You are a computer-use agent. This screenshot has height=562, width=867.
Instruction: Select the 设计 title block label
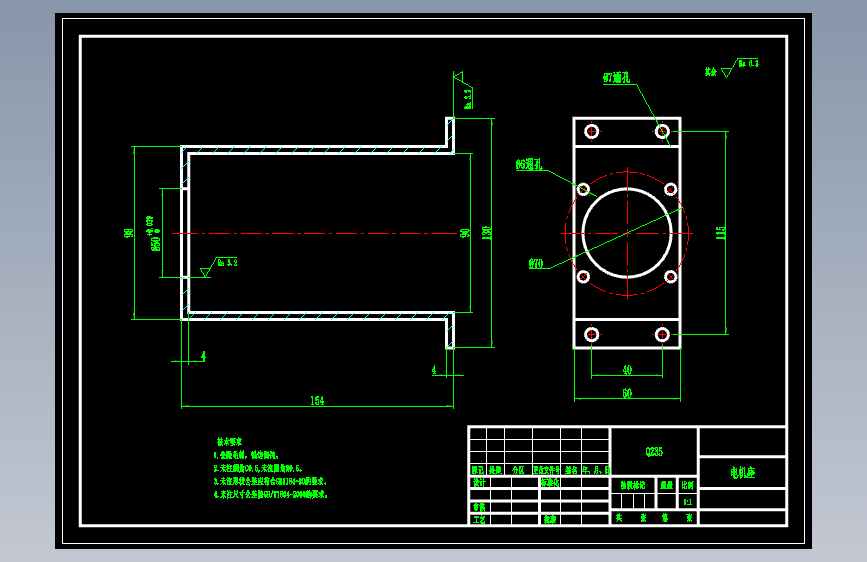pyautogui.click(x=479, y=482)
